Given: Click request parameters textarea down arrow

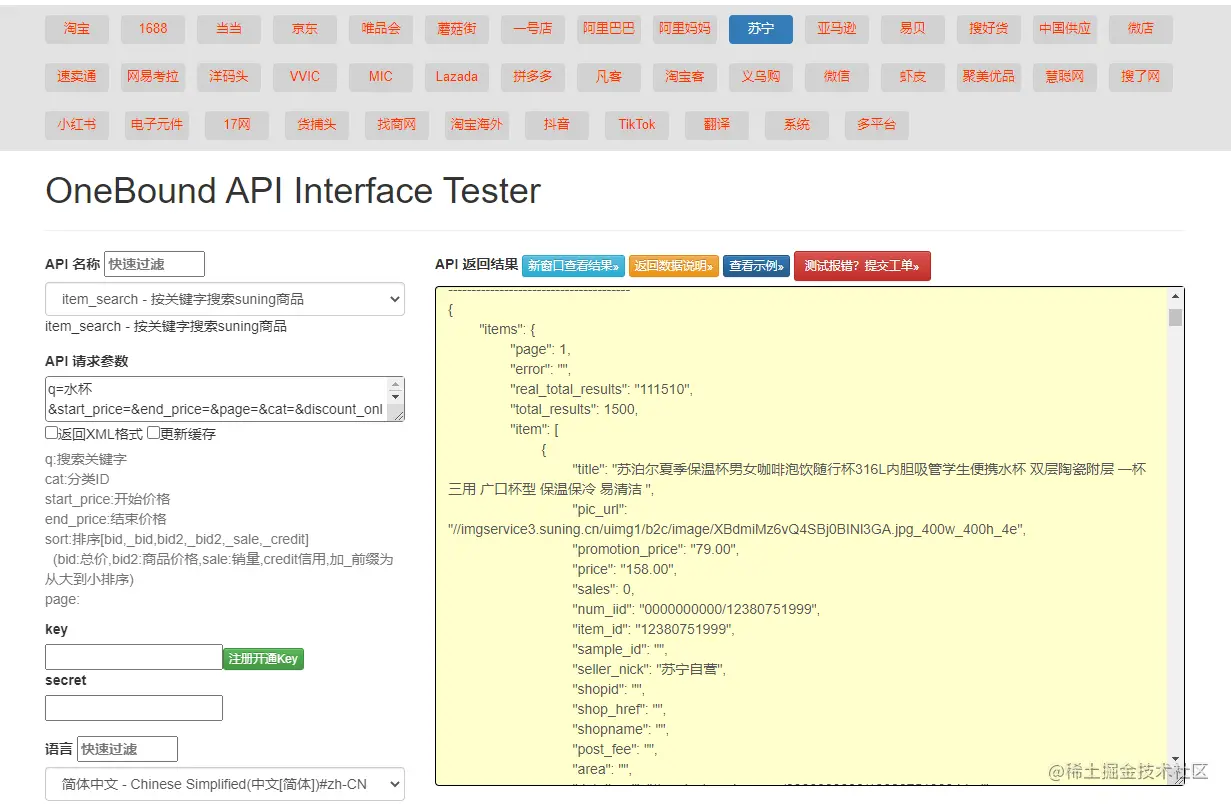Looking at the screenshot, I should 396,398.
